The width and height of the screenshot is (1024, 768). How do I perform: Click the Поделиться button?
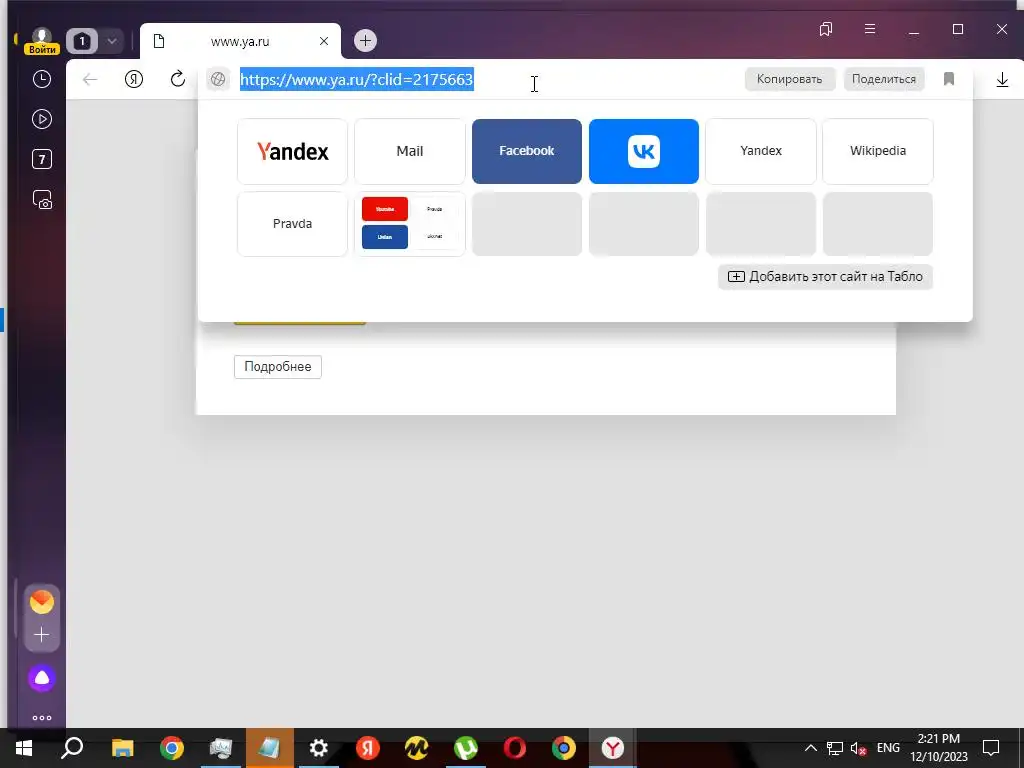pos(884,79)
